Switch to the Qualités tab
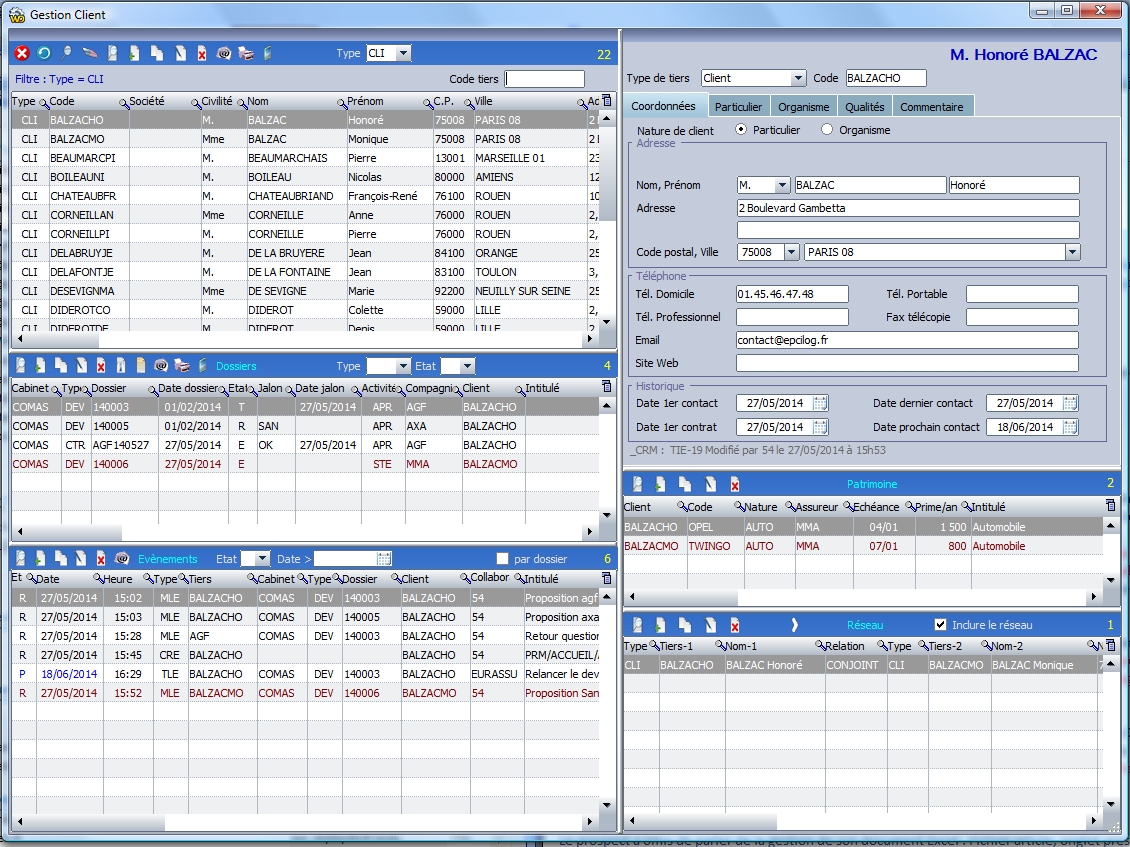Image resolution: width=1130 pixels, height=847 pixels. [x=865, y=107]
